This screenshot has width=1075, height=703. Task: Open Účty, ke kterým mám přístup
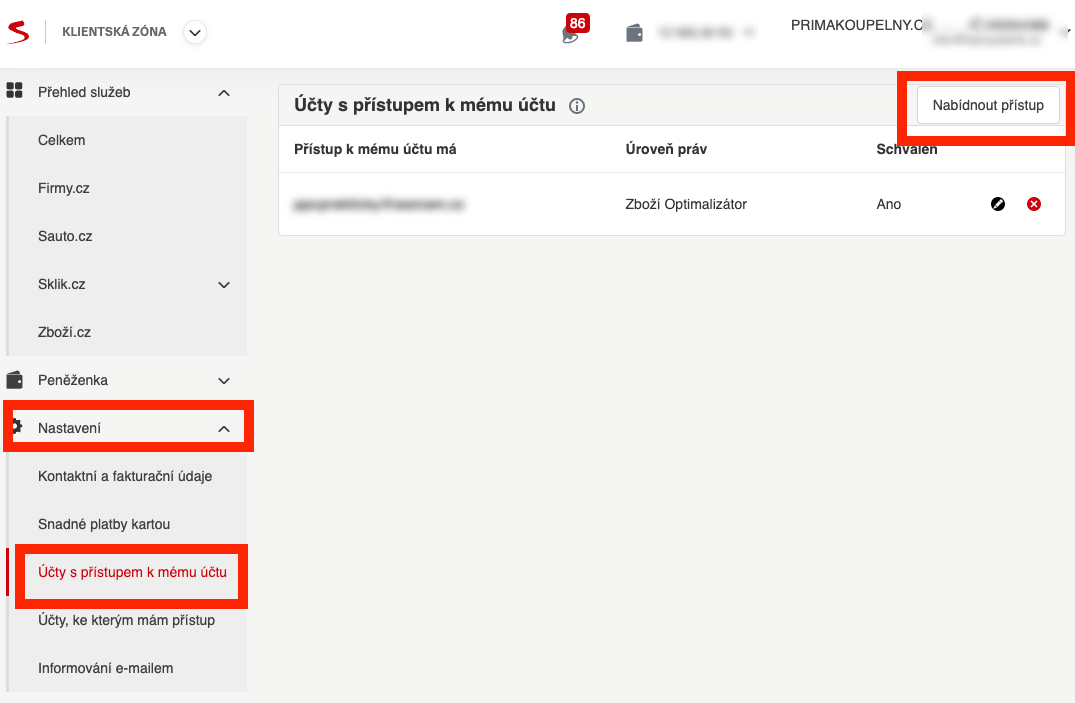(126, 620)
